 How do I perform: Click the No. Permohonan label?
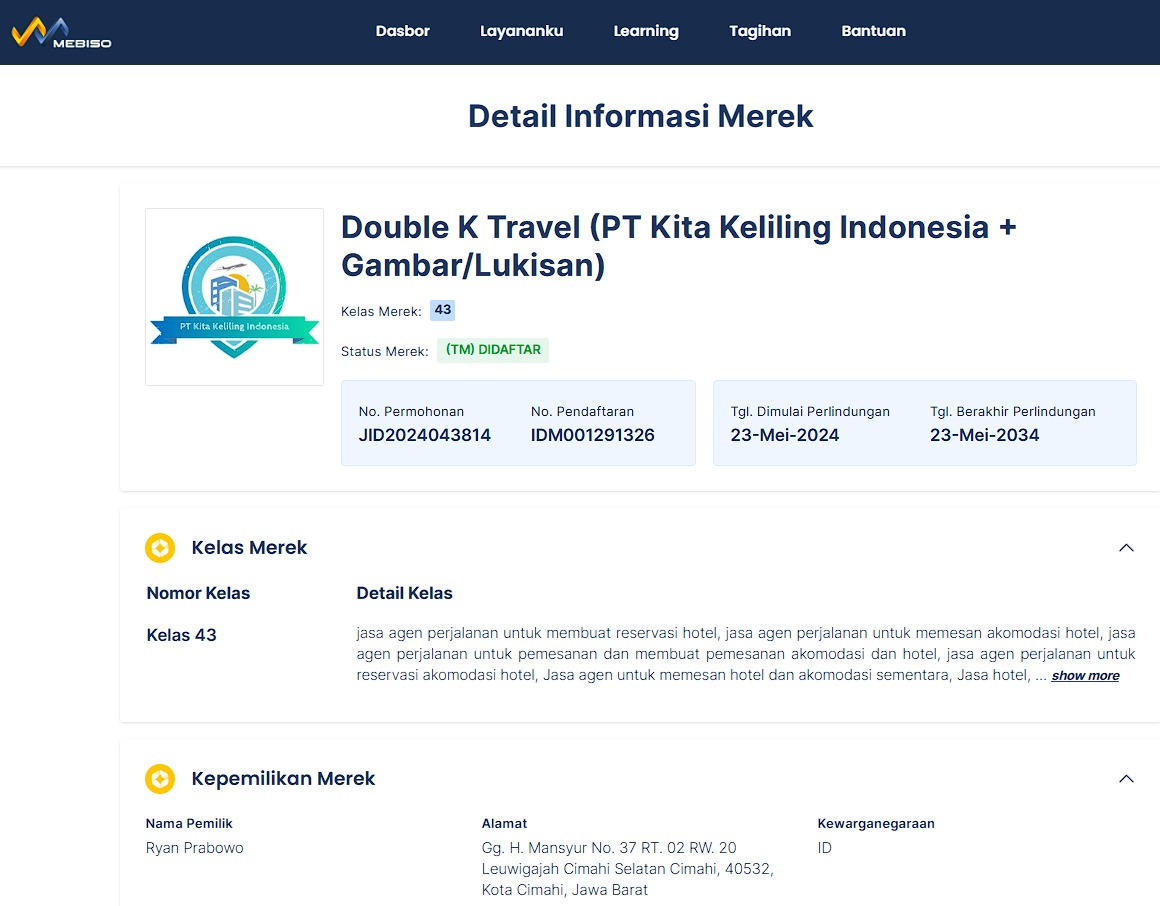coord(411,411)
